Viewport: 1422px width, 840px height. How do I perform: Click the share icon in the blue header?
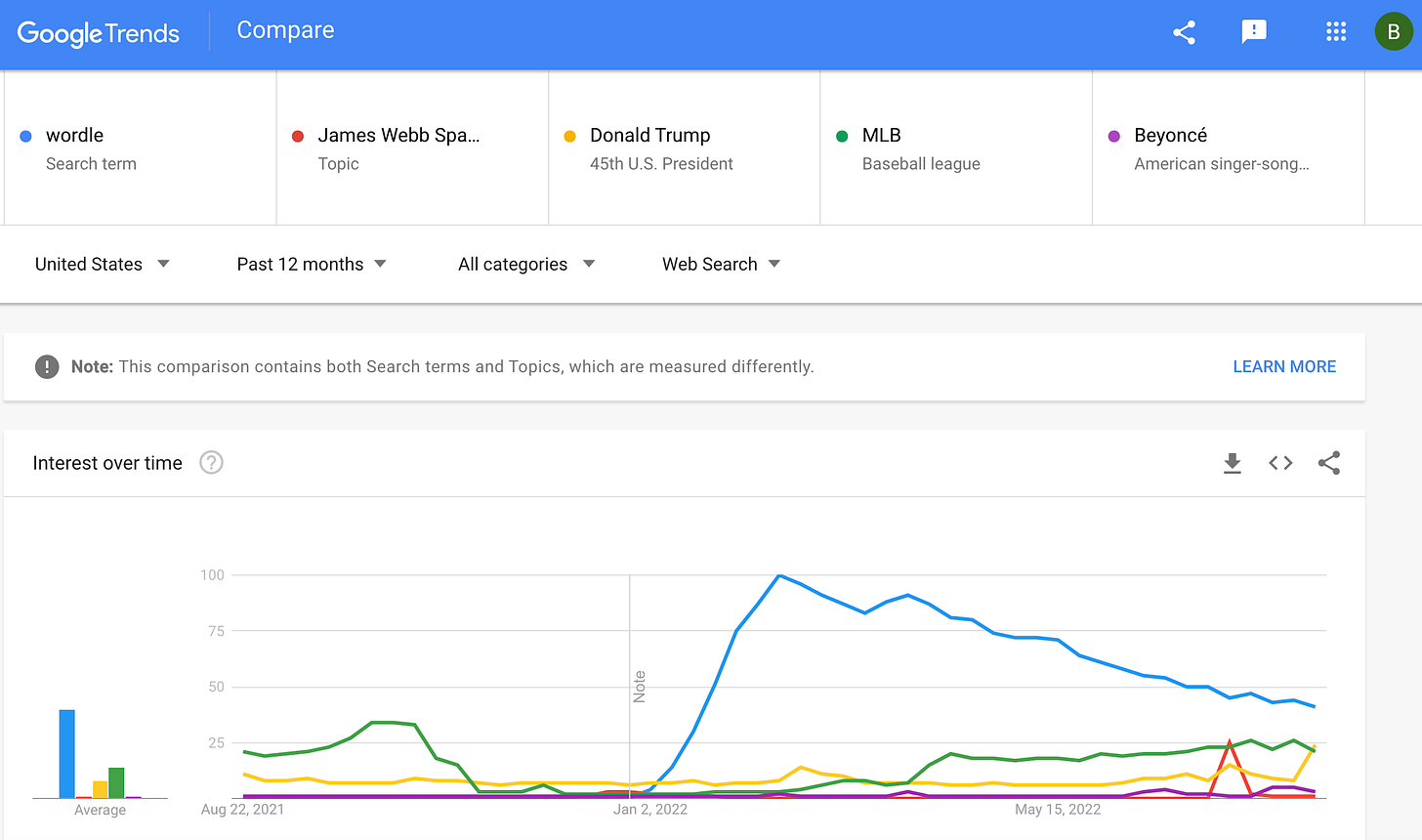1184,32
